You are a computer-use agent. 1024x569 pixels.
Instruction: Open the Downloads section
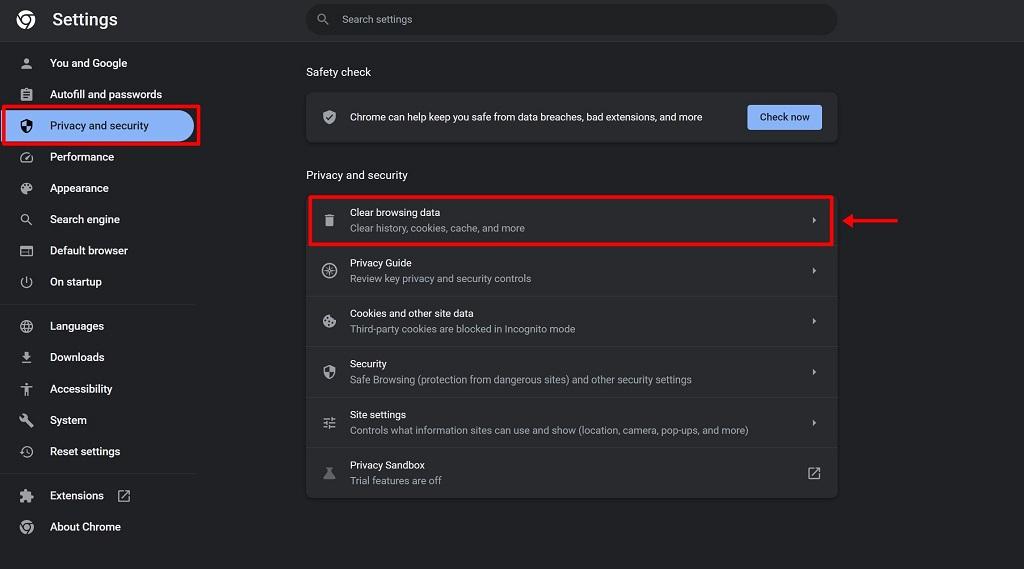pos(98,357)
